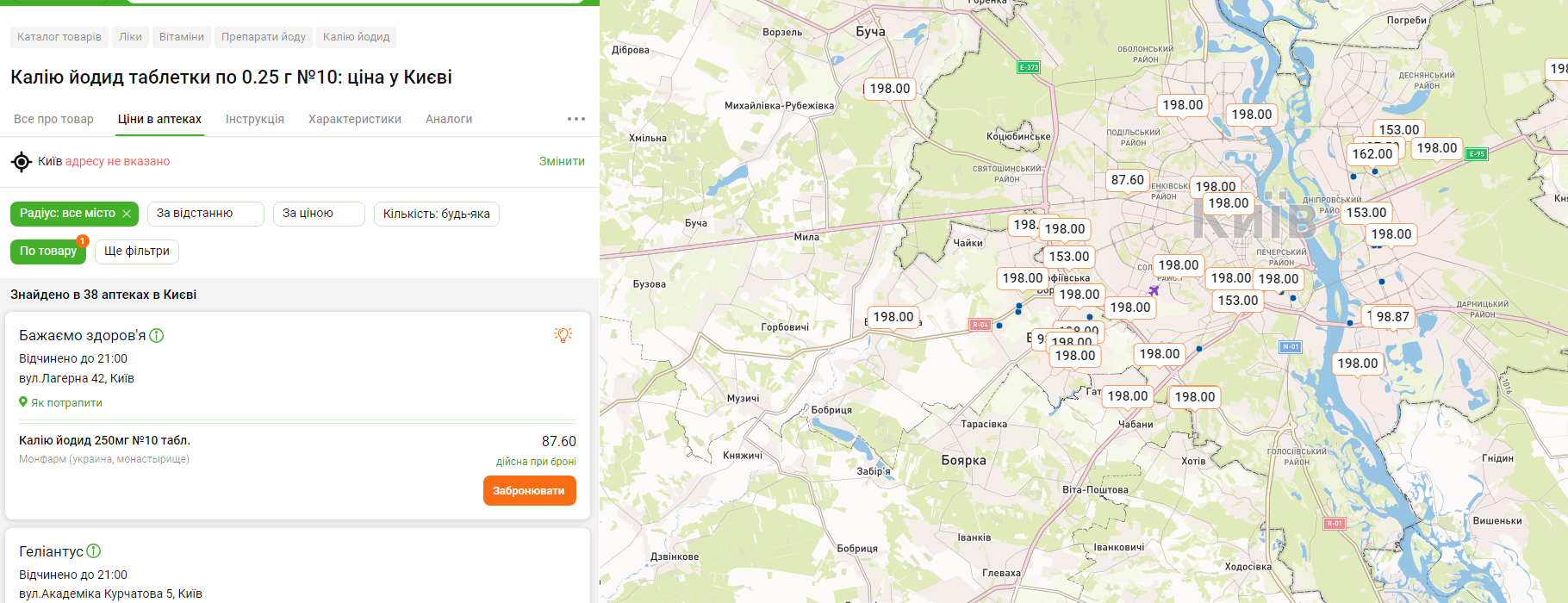Sort pharmacies with За відстанню
The image size is (1568, 603).
(205, 214)
